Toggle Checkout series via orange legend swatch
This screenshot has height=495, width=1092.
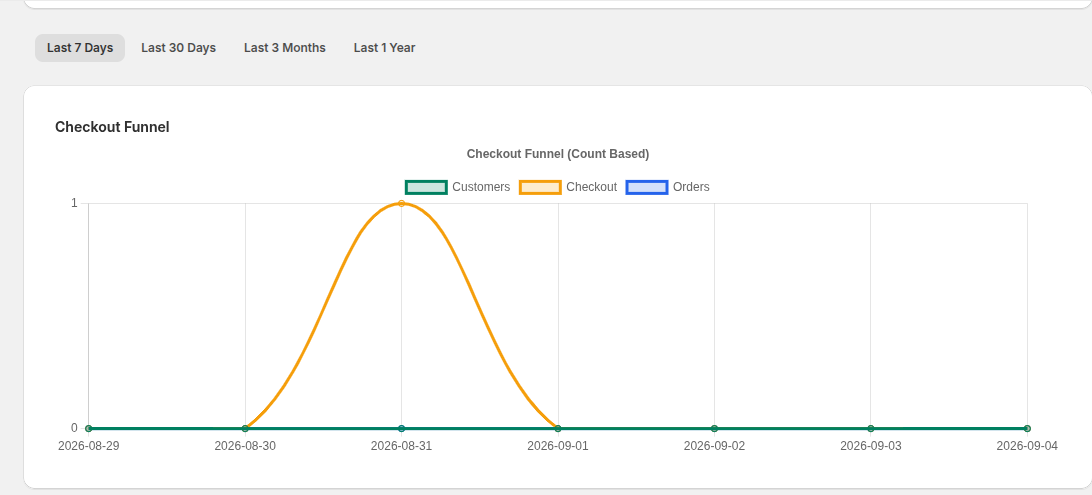(540, 187)
